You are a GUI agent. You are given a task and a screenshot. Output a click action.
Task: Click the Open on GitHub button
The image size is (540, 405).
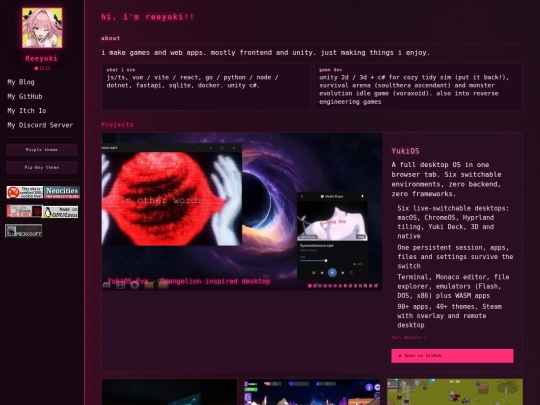pos(452,356)
